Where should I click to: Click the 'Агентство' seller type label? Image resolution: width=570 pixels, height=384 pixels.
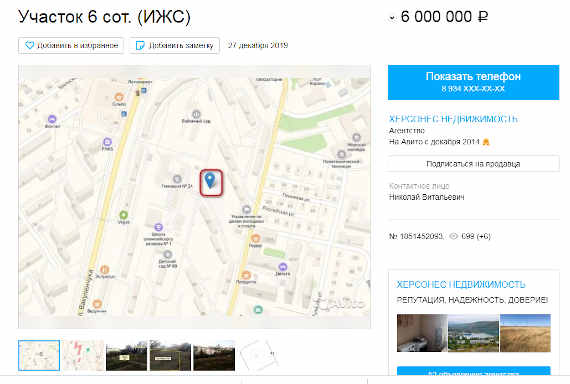click(407, 131)
